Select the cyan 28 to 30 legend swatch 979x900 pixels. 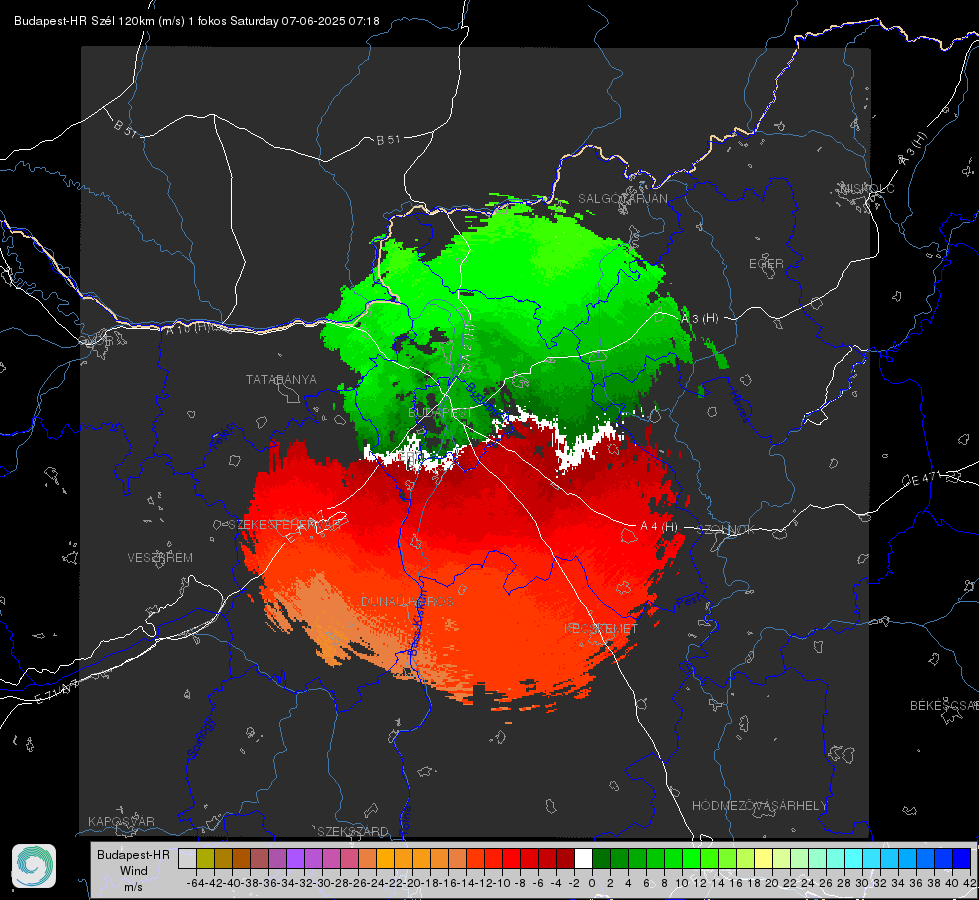tap(853, 858)
